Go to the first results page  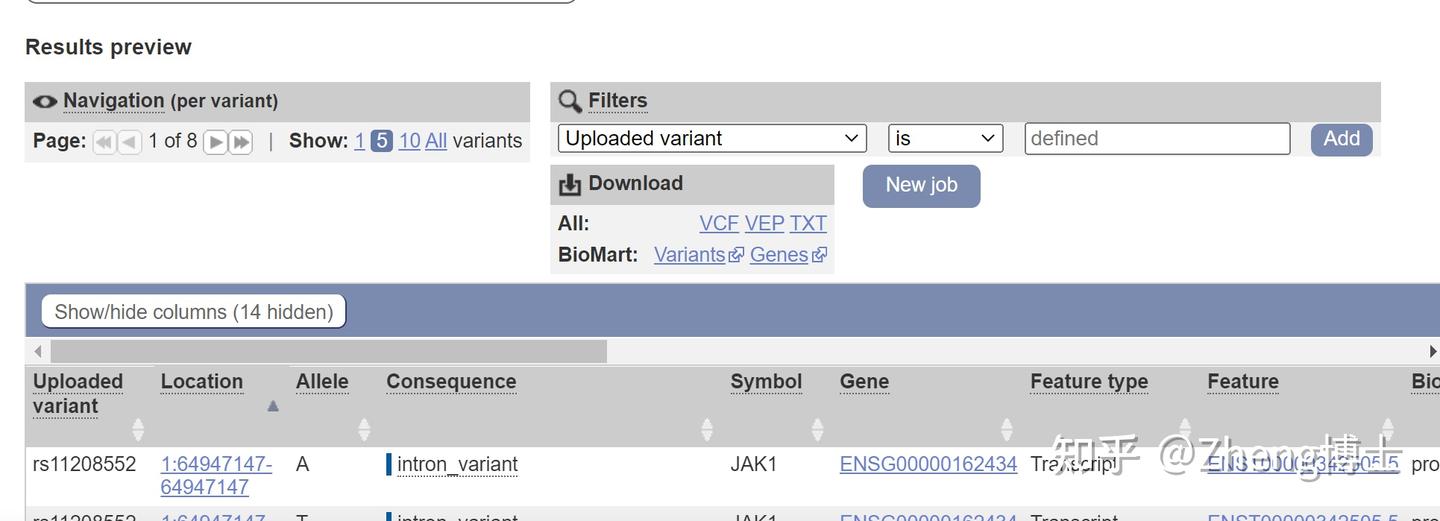point(104,142)
